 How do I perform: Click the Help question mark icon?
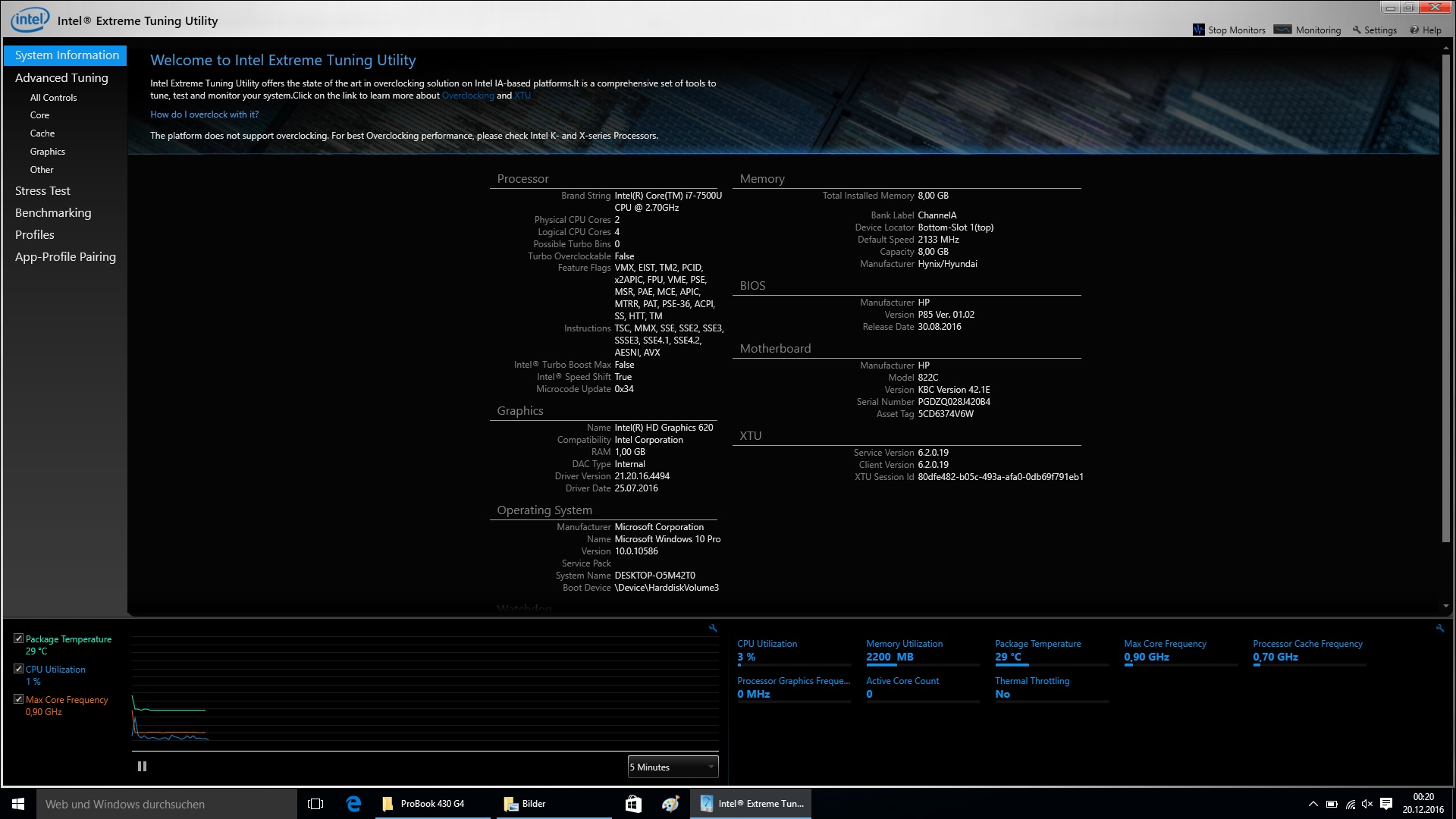1414,30
